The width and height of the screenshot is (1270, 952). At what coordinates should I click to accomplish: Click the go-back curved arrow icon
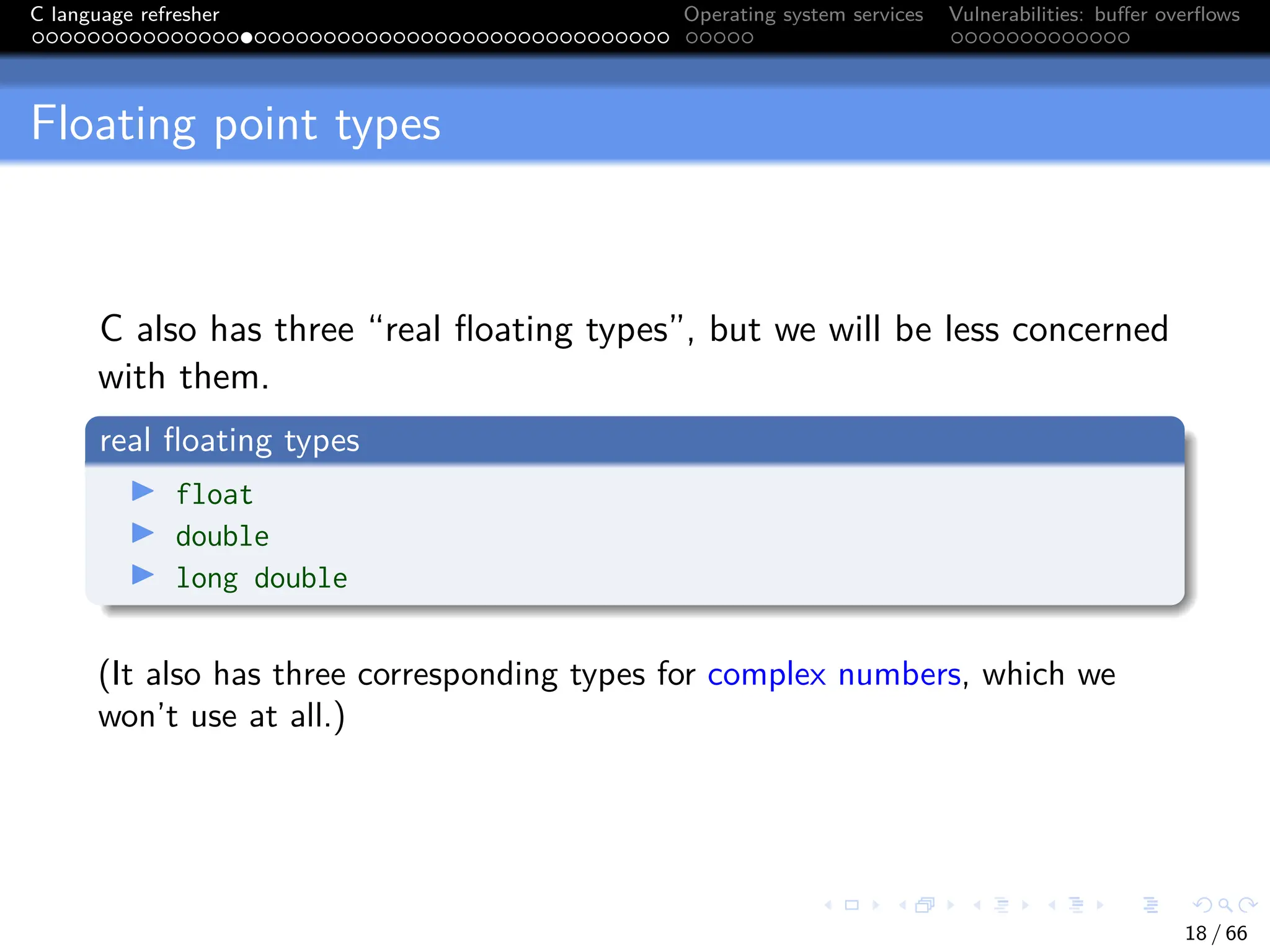click(1202, 906)
